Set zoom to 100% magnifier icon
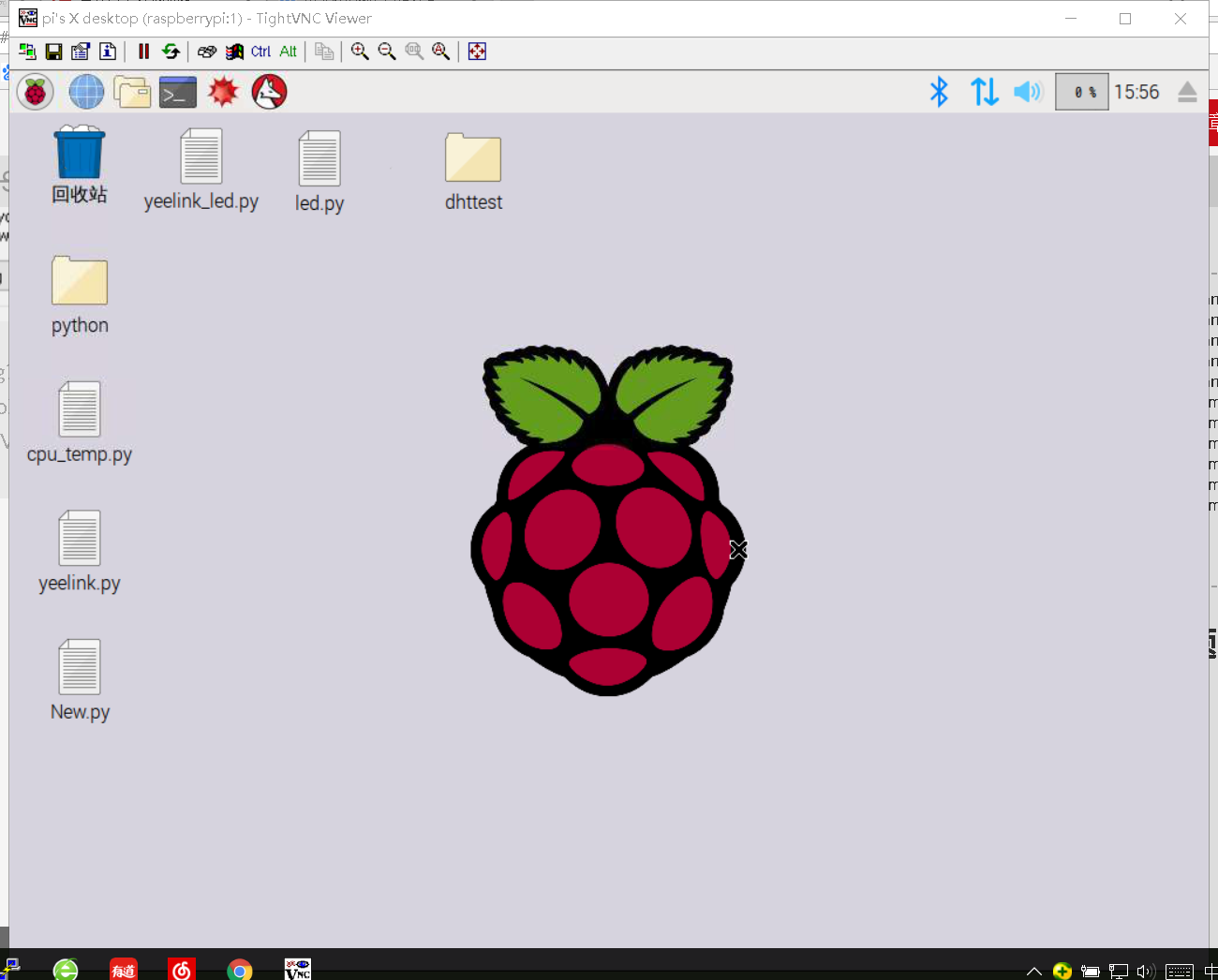Image resolution: width=1218 pixels, height=980 pixels. [414, 52]
